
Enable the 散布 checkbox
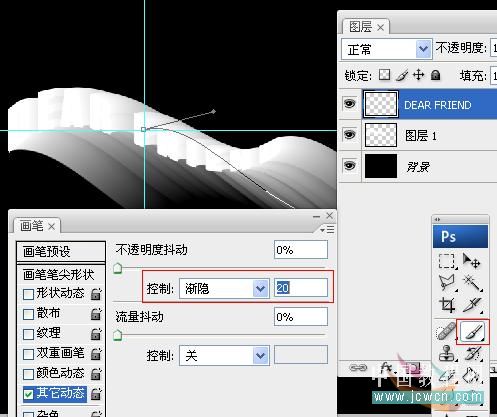(28, 314)
